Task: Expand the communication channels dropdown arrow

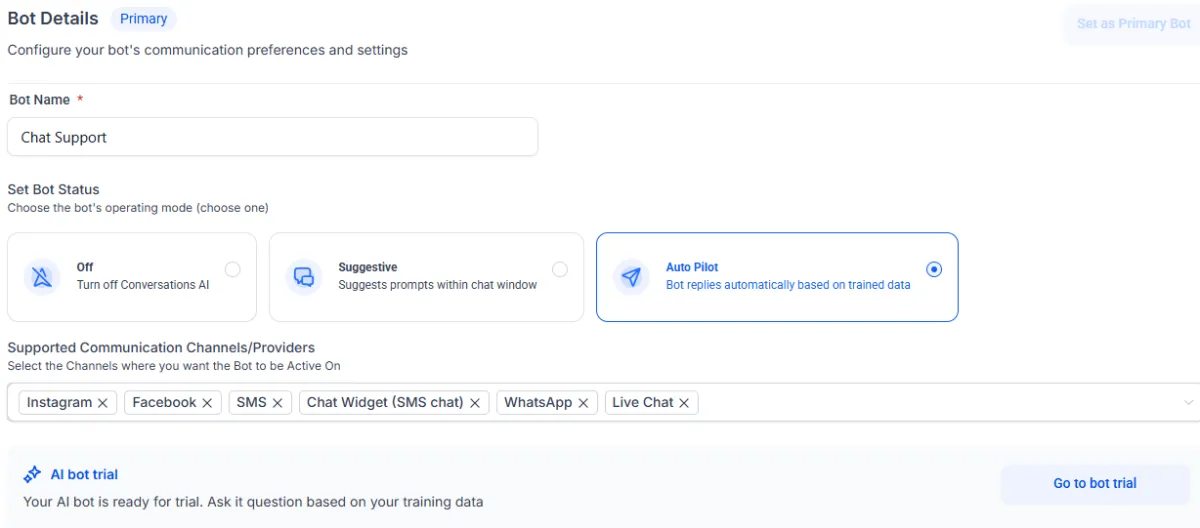Action: 1188,403
